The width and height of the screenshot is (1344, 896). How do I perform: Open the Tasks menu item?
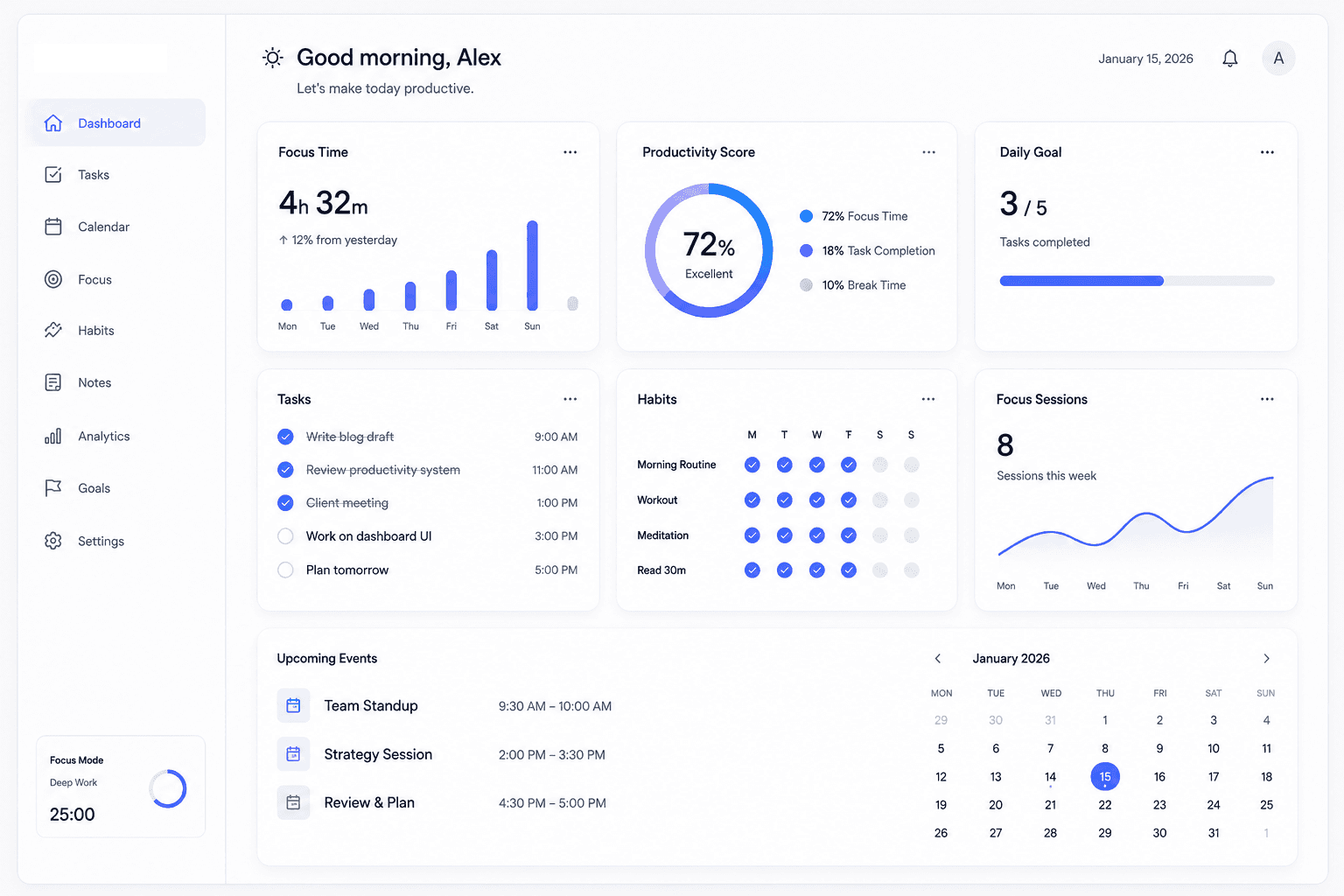click(119, 175)
